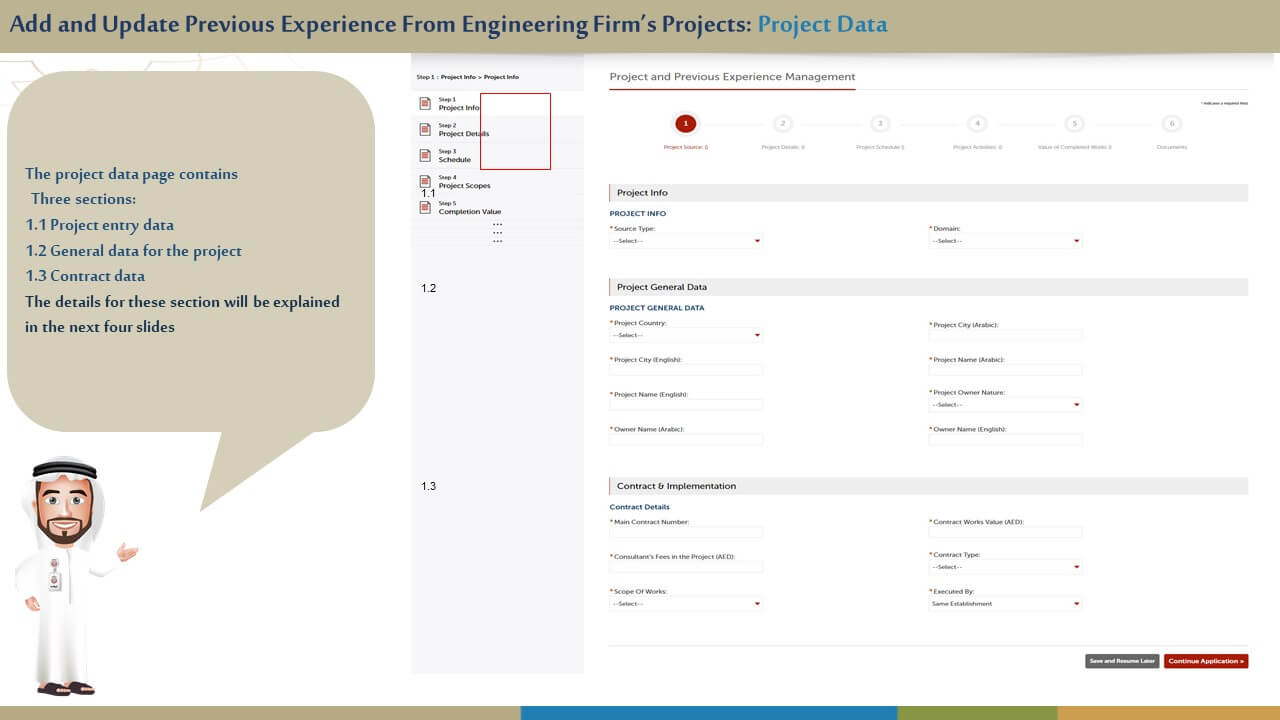Image resolution: width=1280 pixels, height=720 pixels.
Task: Jump to step 6 Documents circle
Action: 1172,124
